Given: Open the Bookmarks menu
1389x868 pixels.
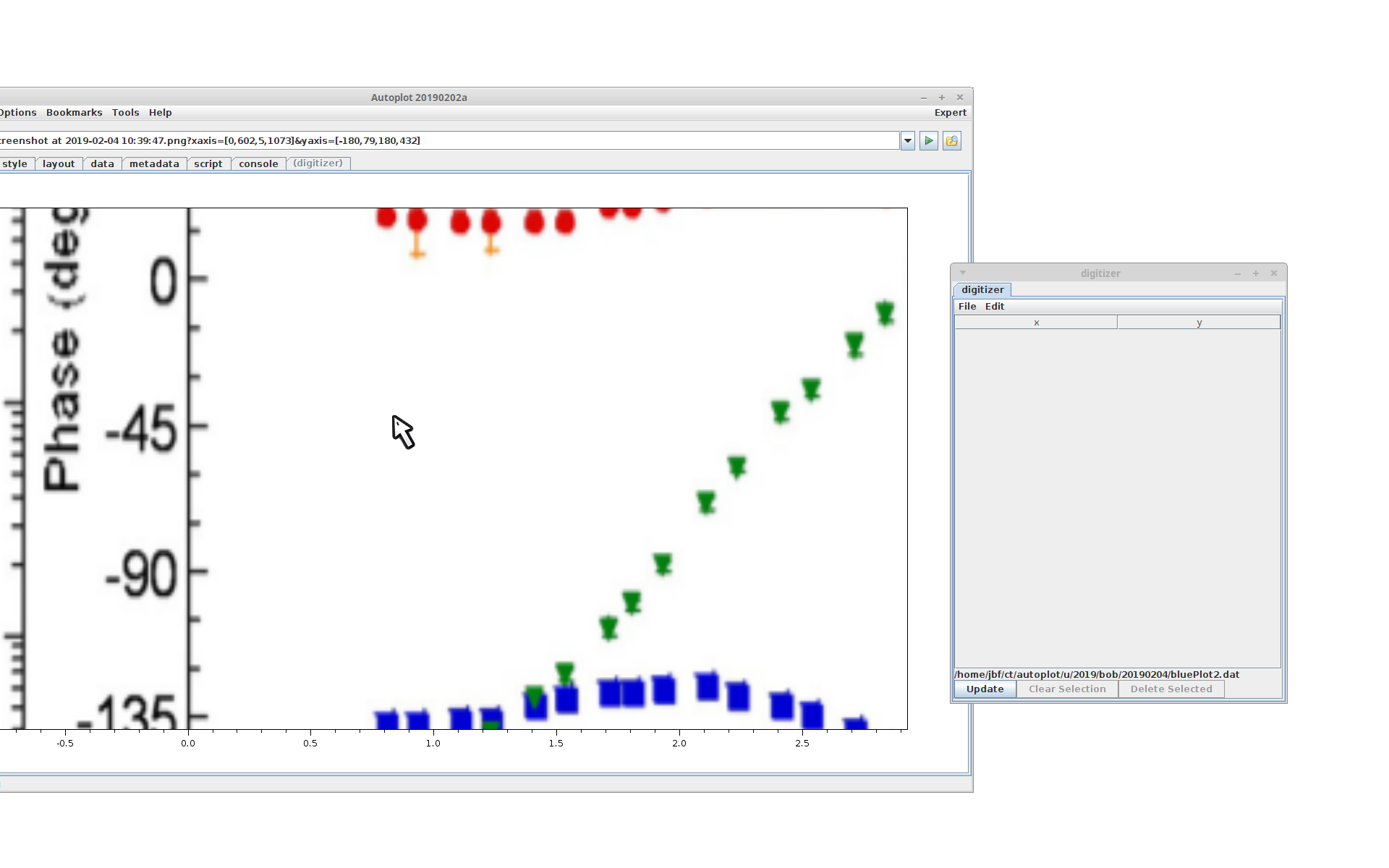Looking at the screenshot, I should point(74,113).
